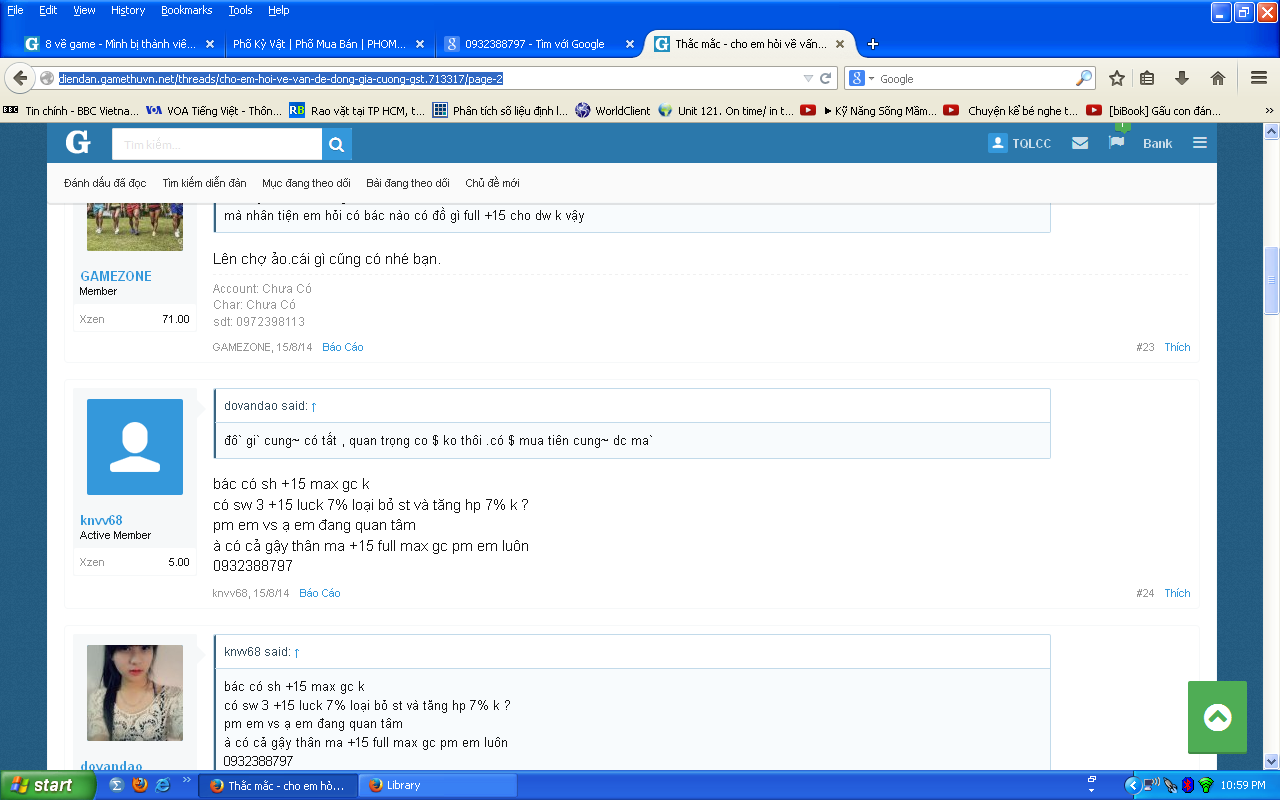Click the forum G logo
1280x800 pixels.
click(x=78, y=142)
